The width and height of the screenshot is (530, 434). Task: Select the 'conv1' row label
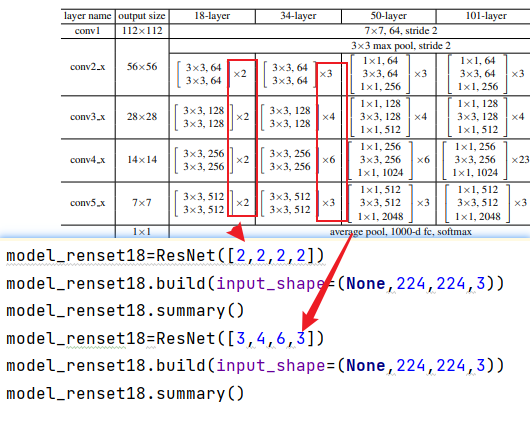88,31
